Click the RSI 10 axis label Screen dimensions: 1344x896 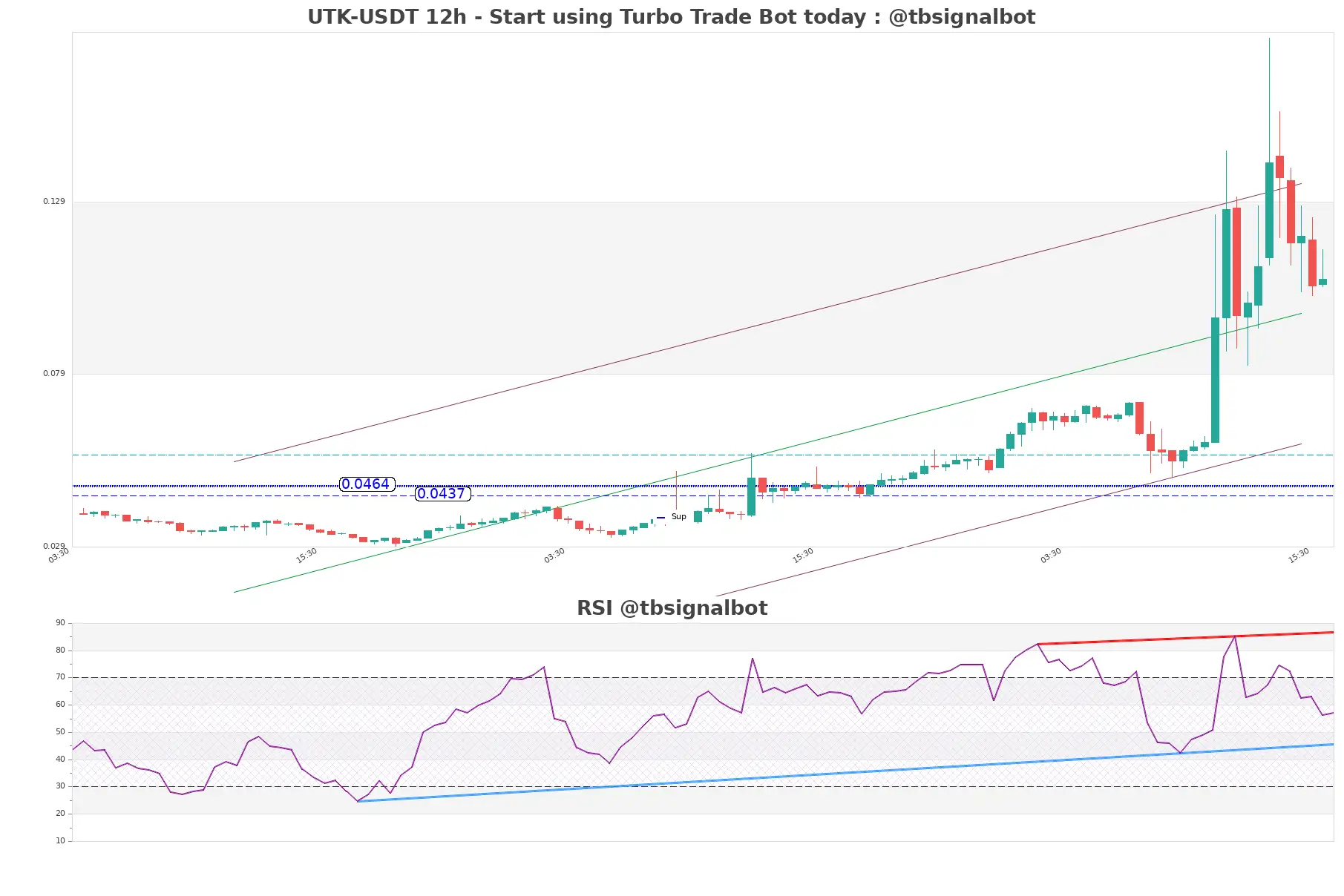click(60, 841)
